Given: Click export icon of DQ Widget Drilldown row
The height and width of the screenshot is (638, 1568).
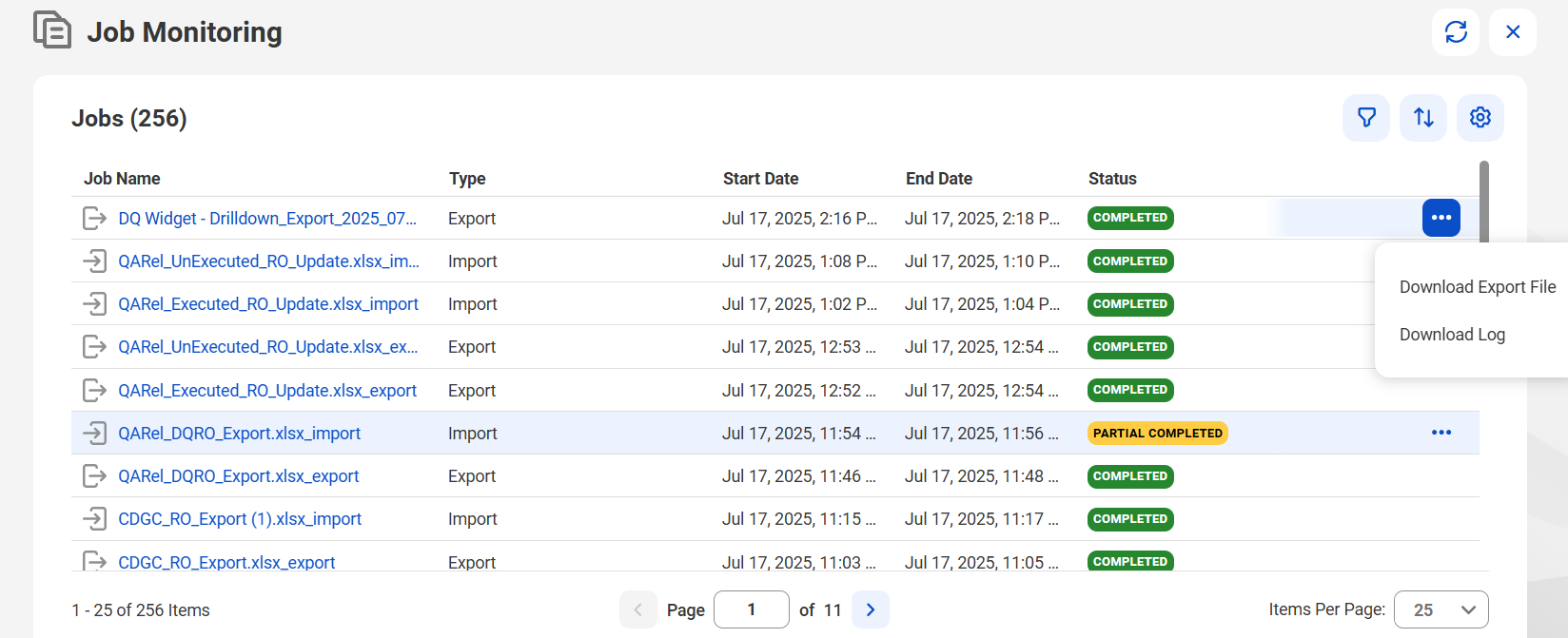Looking at the screenshot, I should pyautogui.click(x=94, y=218).
